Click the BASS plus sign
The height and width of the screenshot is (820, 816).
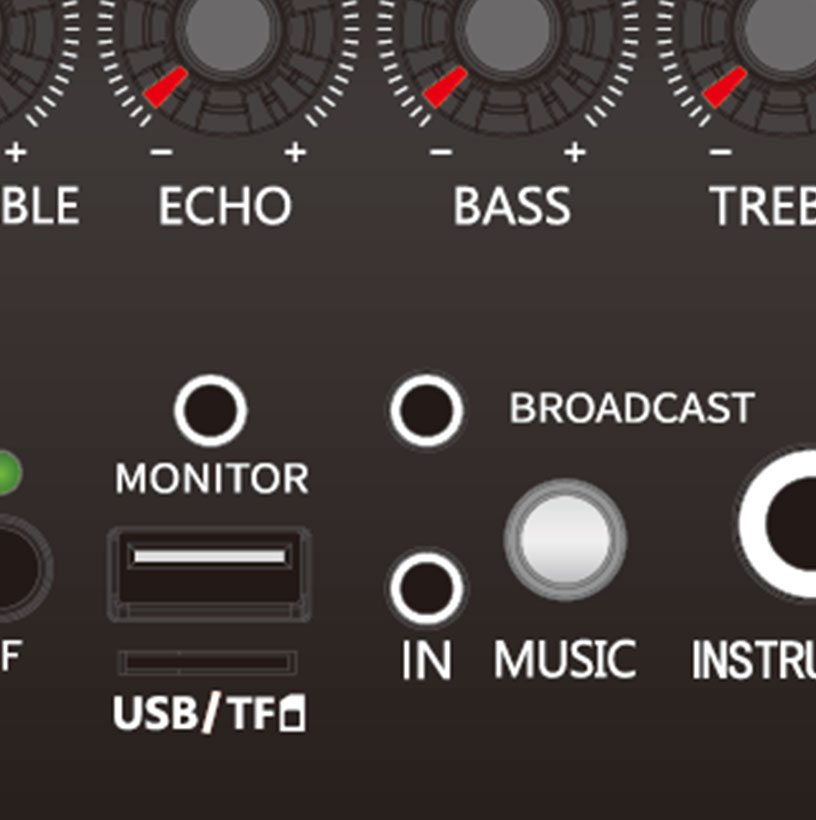(x=575, y=152)
